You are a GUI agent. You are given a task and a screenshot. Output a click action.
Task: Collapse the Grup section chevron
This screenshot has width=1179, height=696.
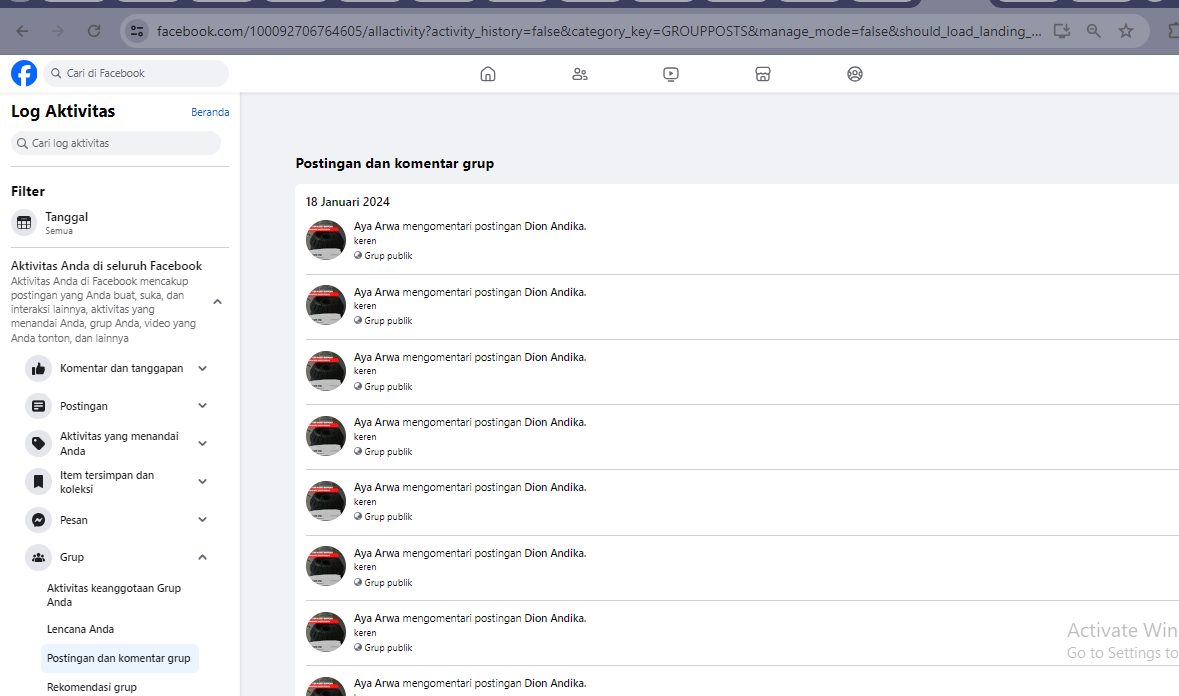(202, 557)
